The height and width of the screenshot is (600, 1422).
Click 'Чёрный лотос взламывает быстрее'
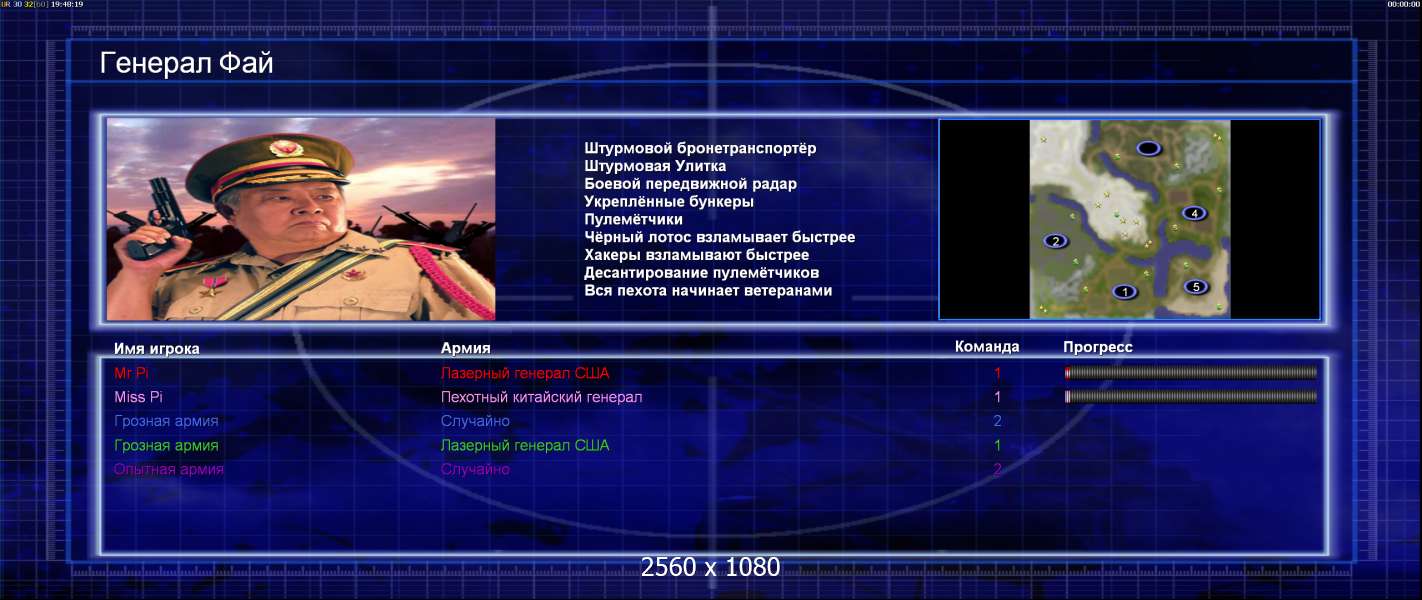[720, 237]
